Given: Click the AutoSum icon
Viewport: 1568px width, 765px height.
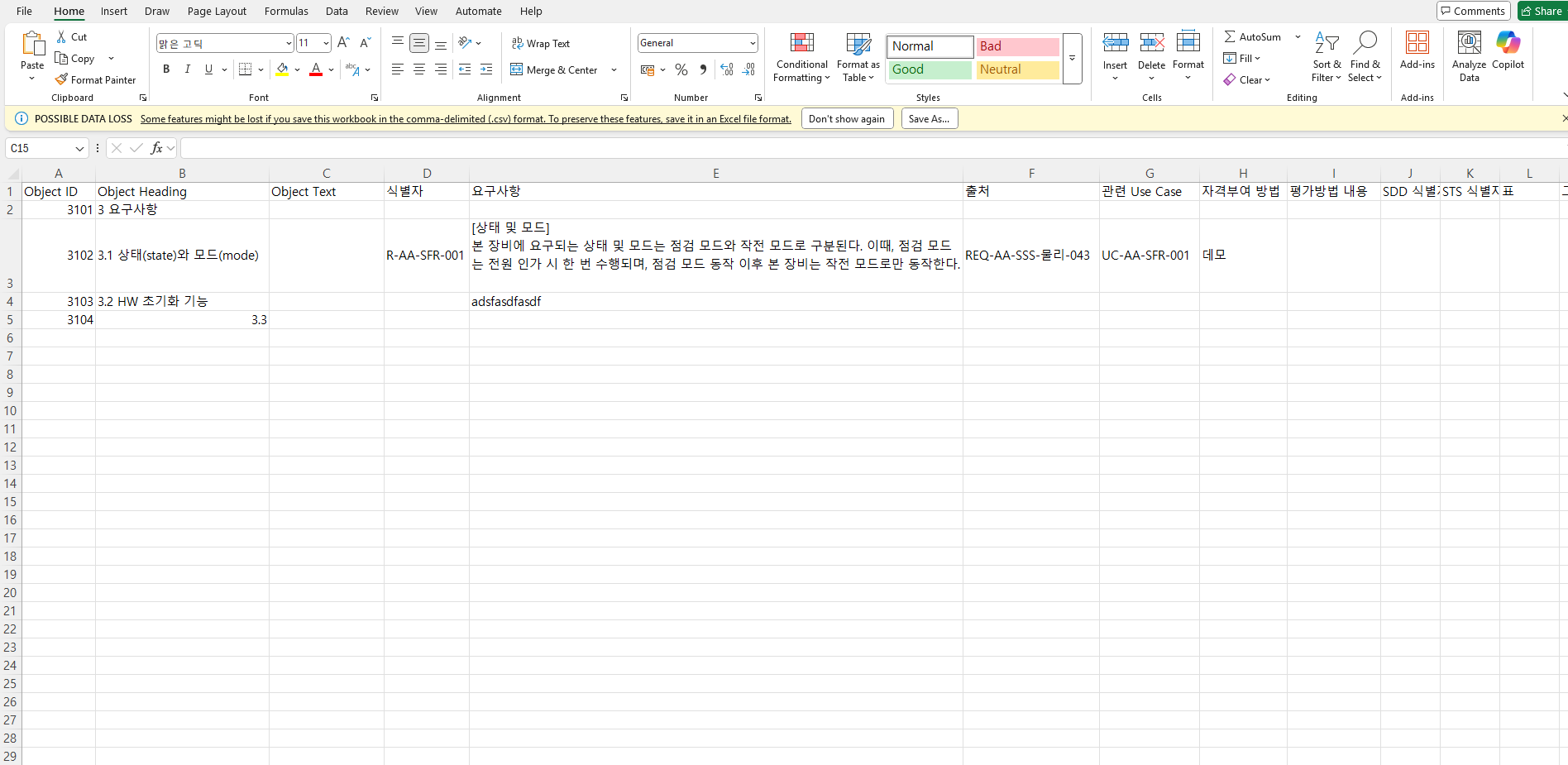Looking at the screenshot, I should pyautogui.click(x=1230, y=36).
